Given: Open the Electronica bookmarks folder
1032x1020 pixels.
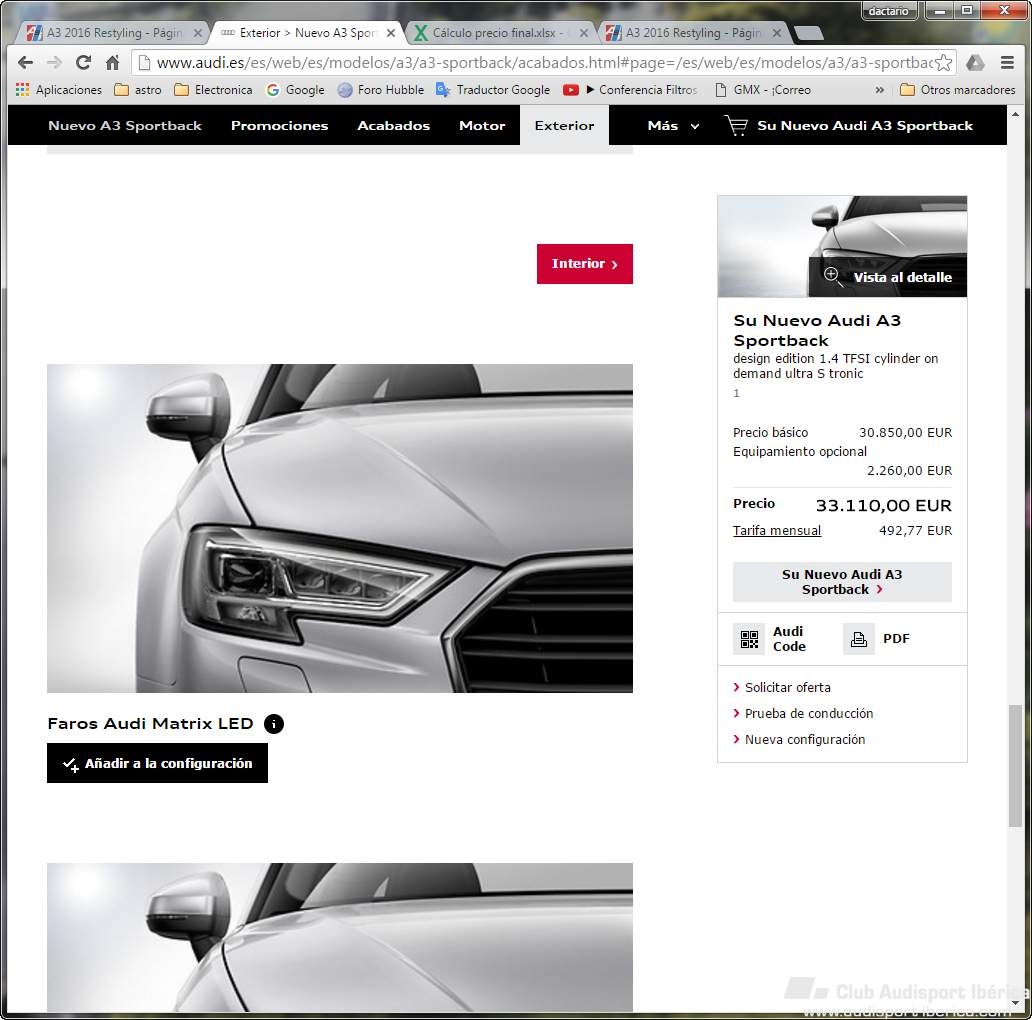Looking at the screenshot, I should 213,90.
